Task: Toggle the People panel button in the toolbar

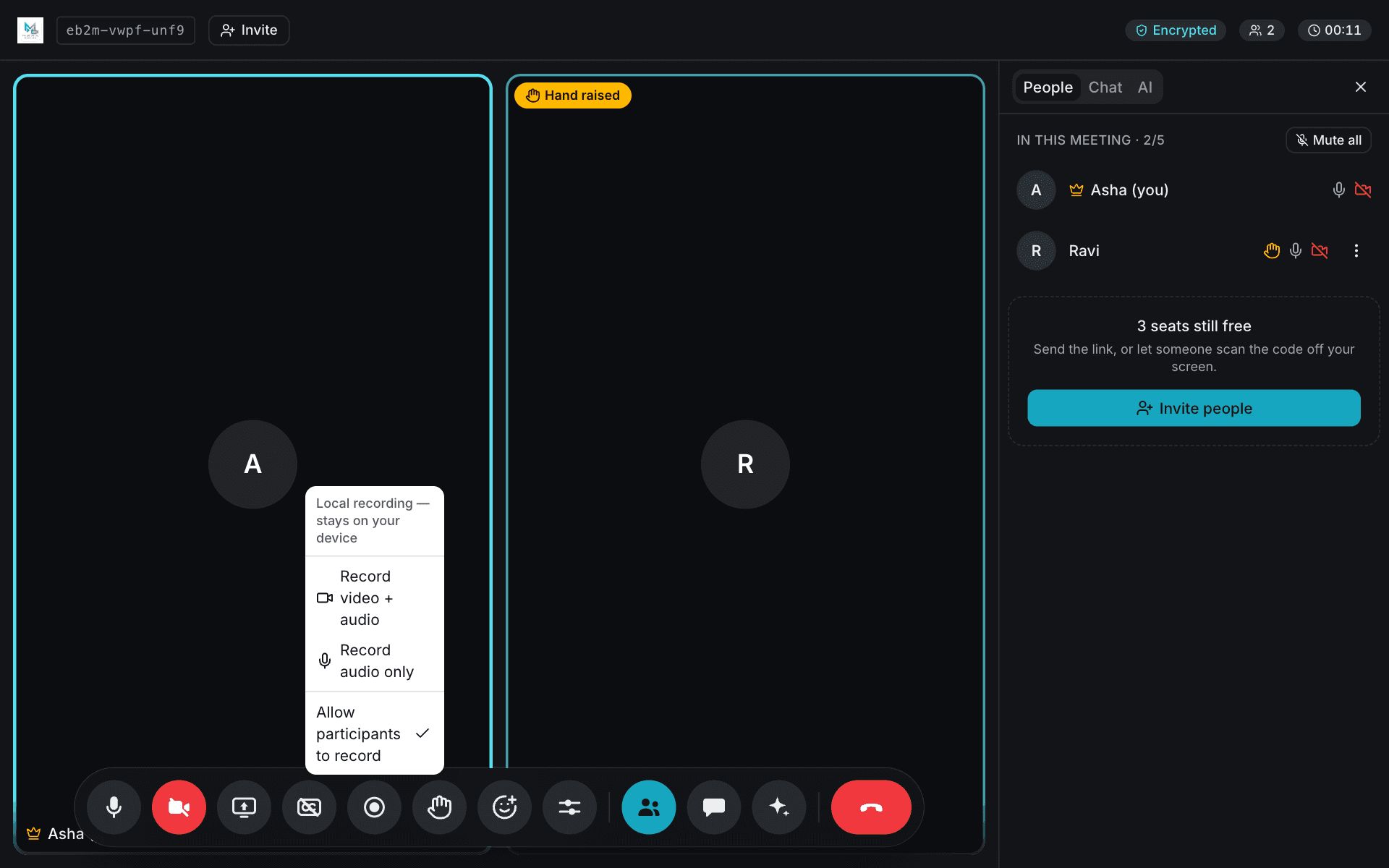Action: pos(649,807)
